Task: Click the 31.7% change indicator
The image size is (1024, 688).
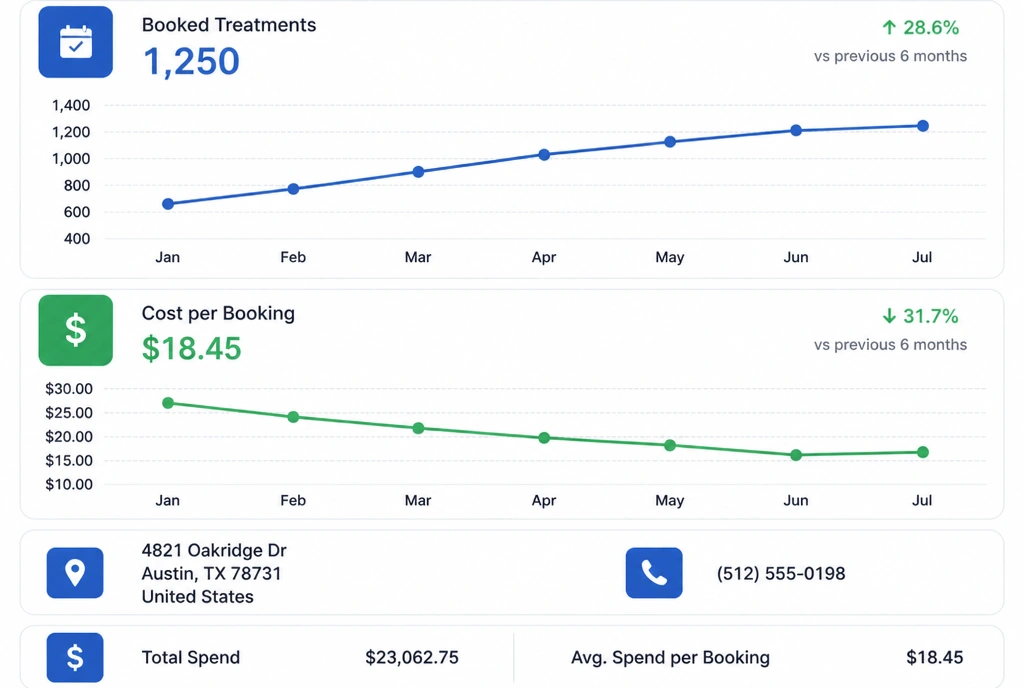Action: click(x=931, y=316)
